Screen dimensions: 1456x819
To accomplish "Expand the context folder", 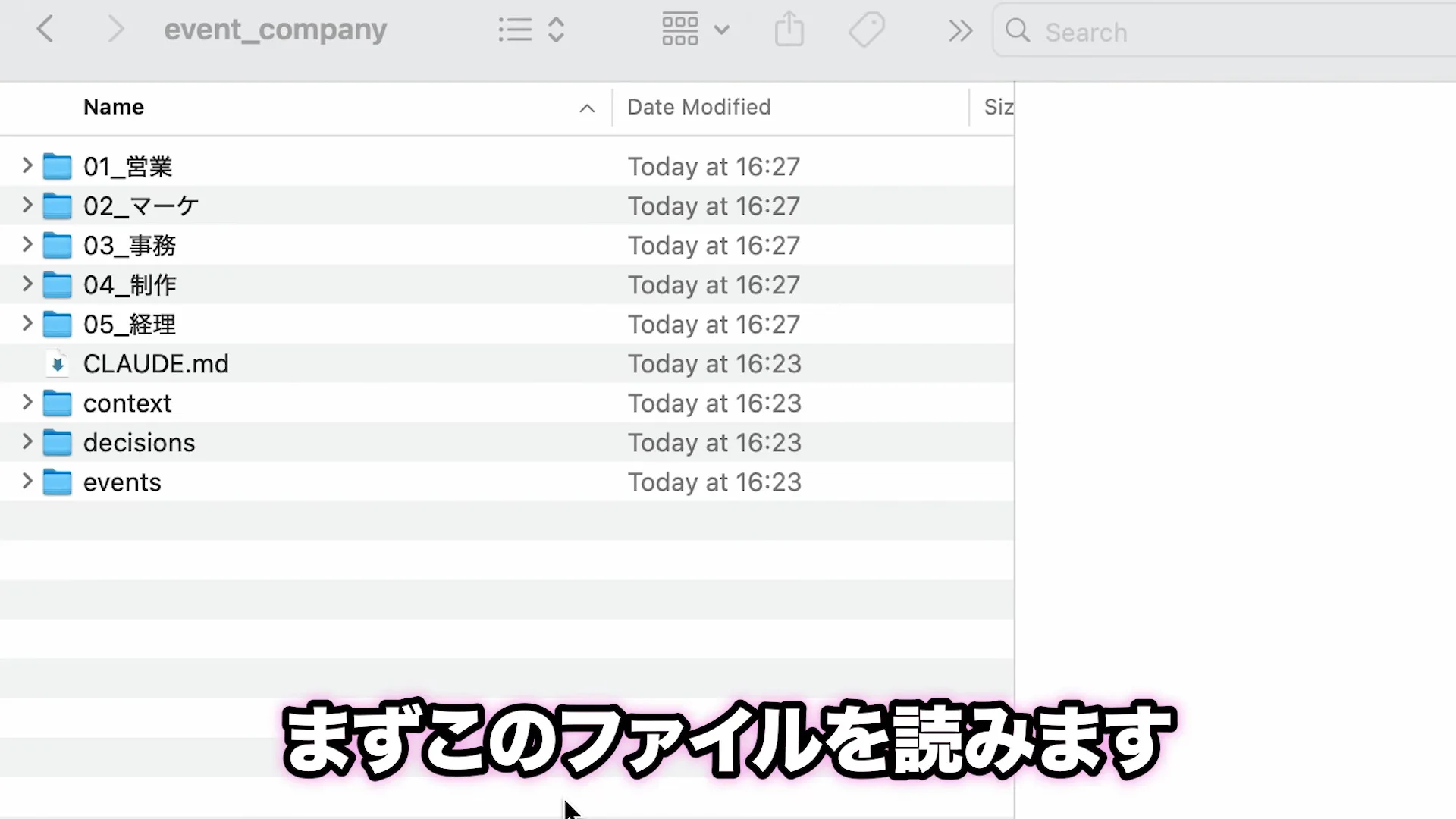I will tap(27, 402).
